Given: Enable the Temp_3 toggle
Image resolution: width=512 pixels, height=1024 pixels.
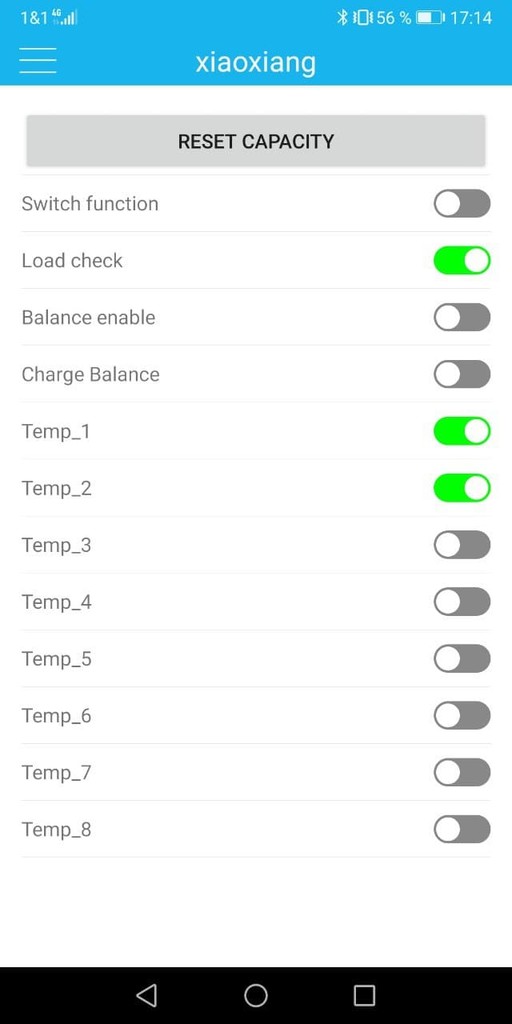Looking at the screenshot, I should click(x=462, y=545).
